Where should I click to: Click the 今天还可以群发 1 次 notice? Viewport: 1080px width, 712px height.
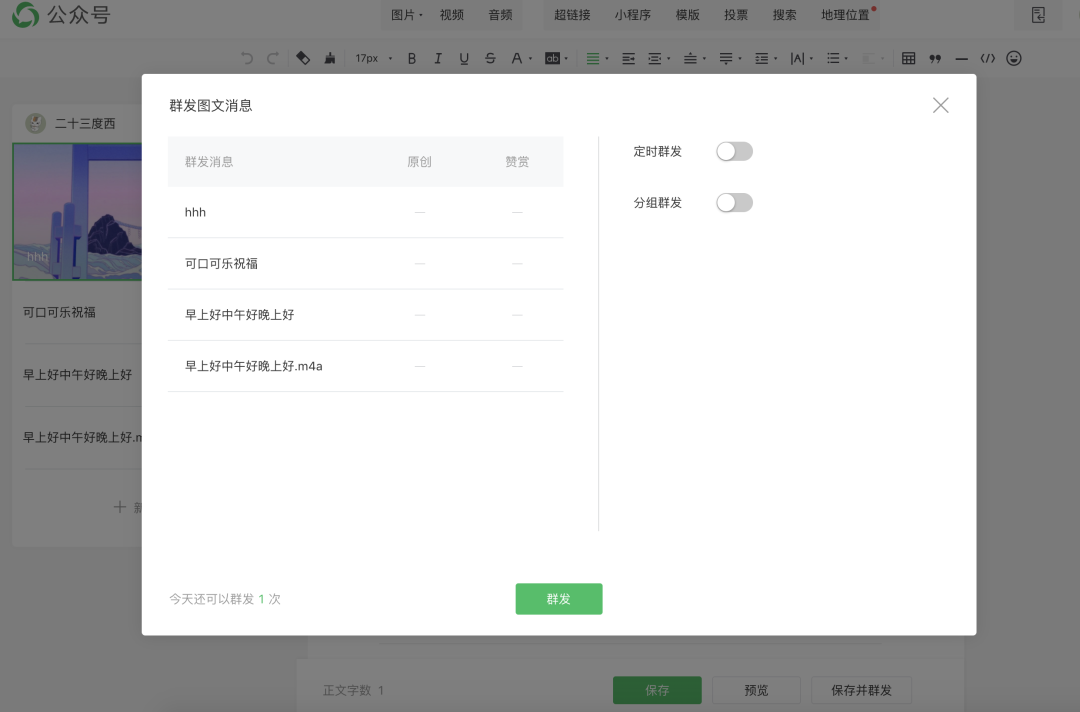pyautogui.click(x=225, y=599)
